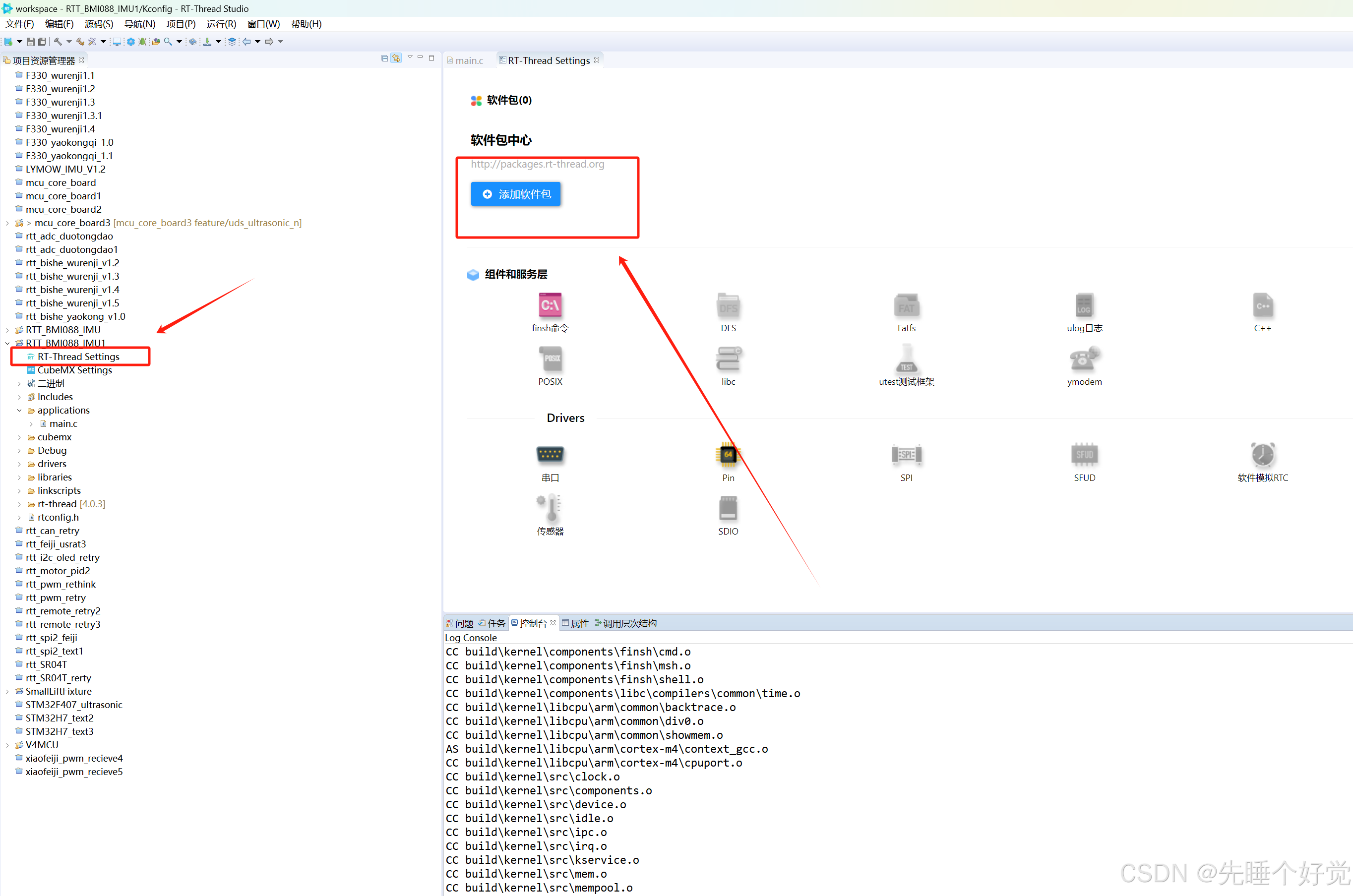Open the 问题 panel tab
The image size is (1353, 896).
point(463,623)
